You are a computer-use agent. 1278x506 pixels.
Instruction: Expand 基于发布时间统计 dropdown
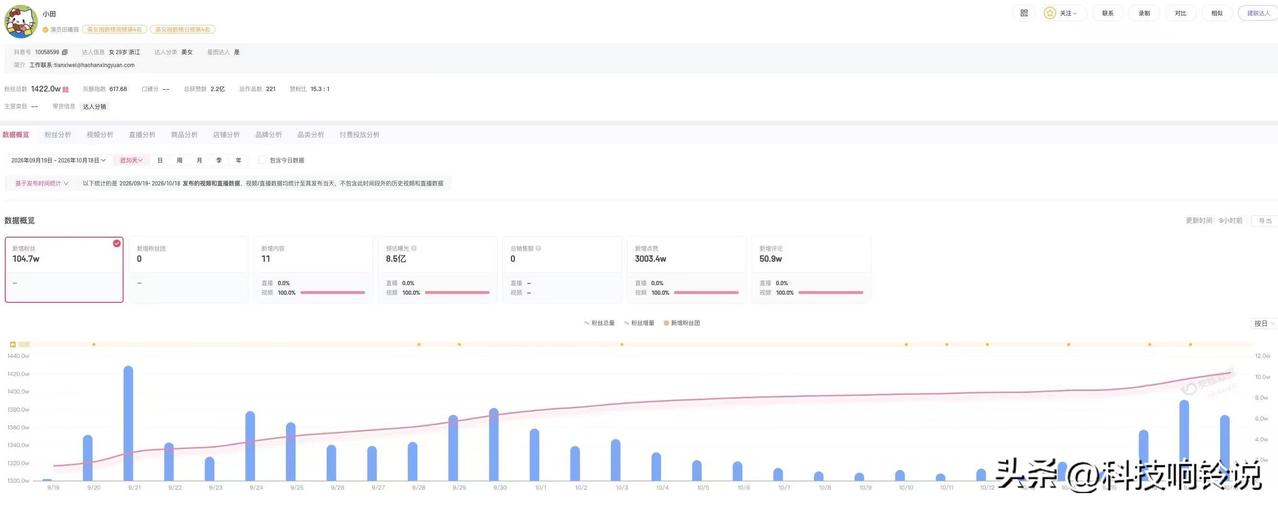(41, 183)
